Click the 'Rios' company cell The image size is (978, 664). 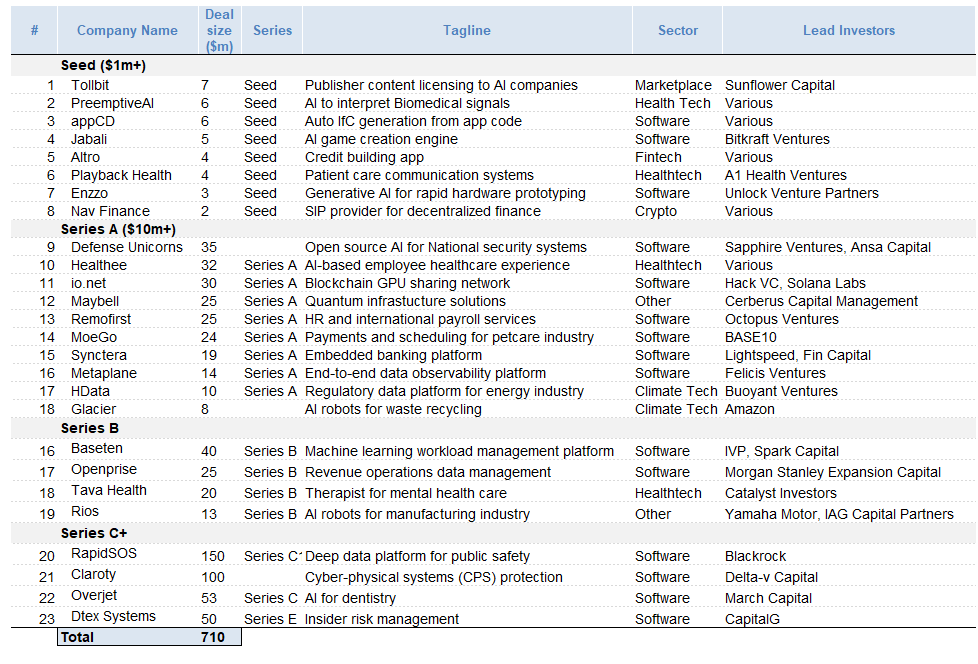pyautogui.click(x=85, y=512)
